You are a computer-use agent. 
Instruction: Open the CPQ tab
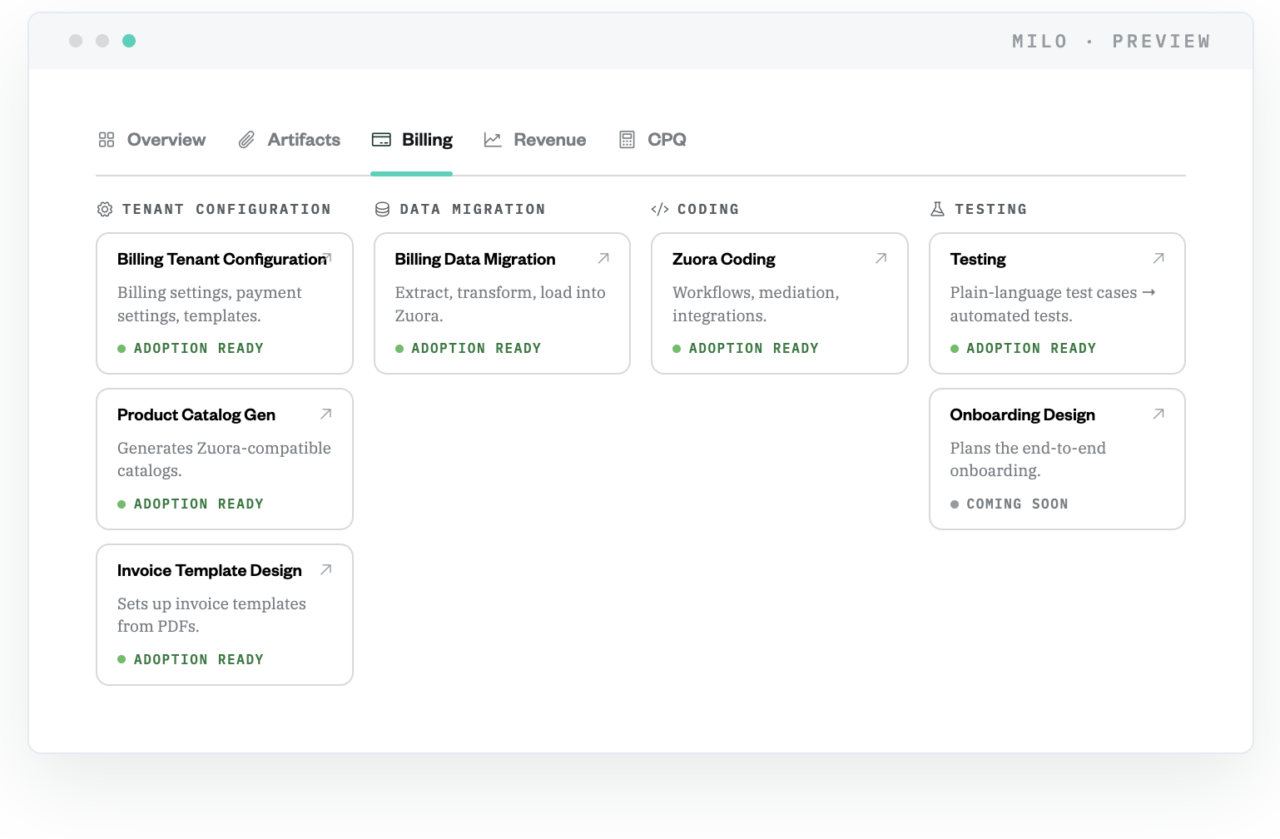coord(653,140)
